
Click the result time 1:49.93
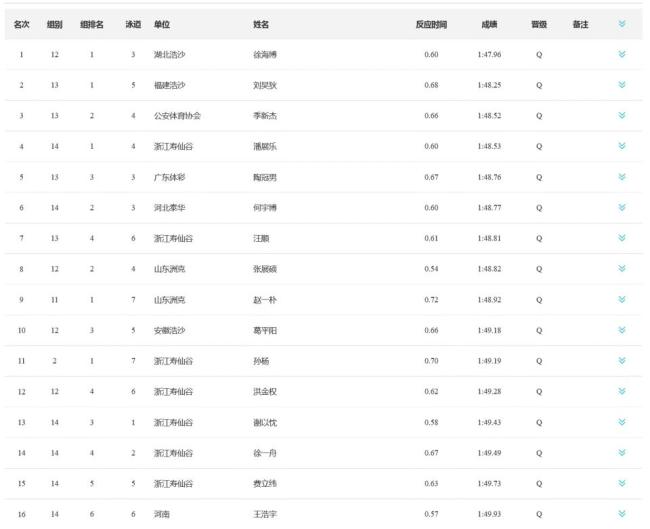click(x=489, y=514)
